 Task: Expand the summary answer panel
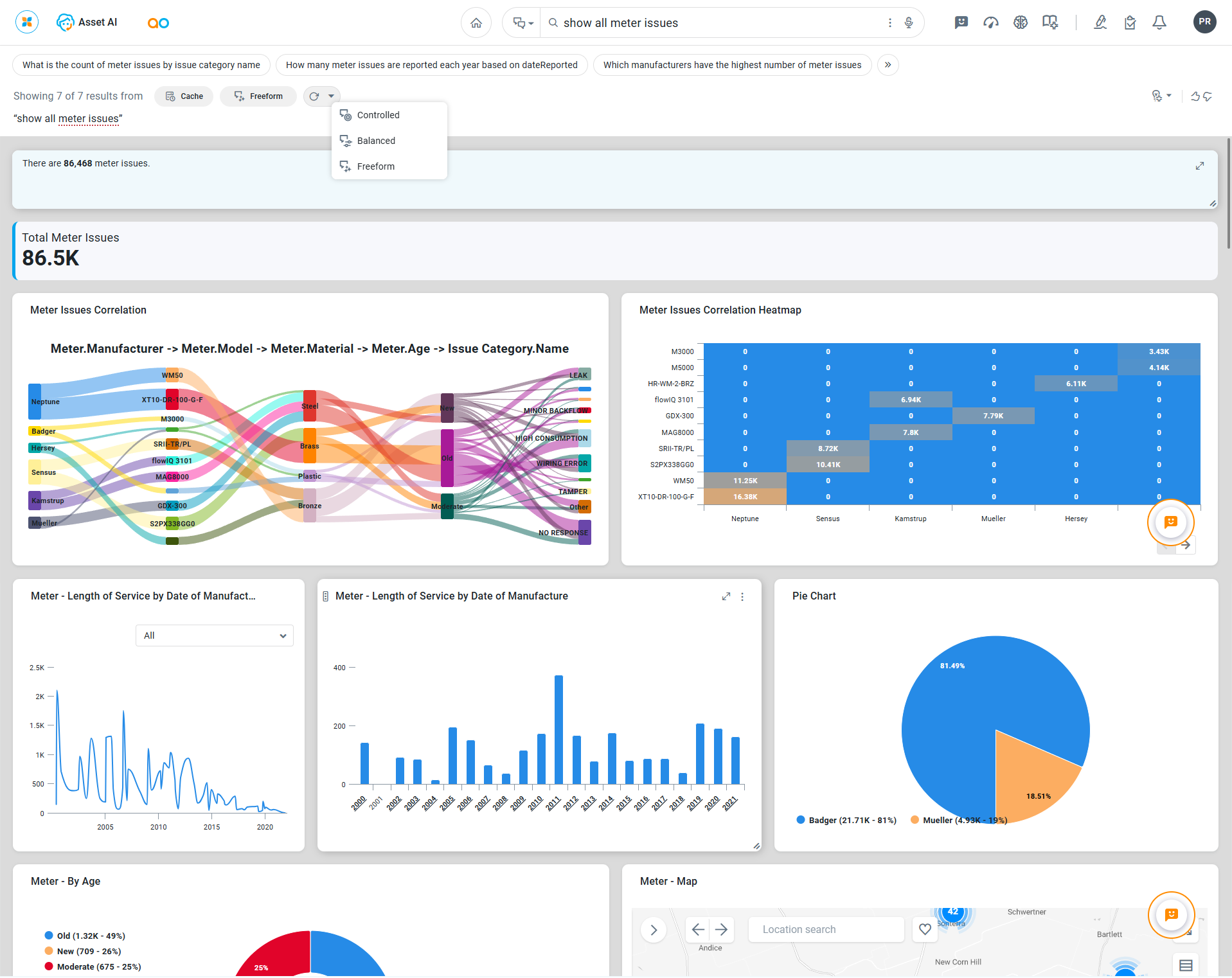coord(1200,166)
